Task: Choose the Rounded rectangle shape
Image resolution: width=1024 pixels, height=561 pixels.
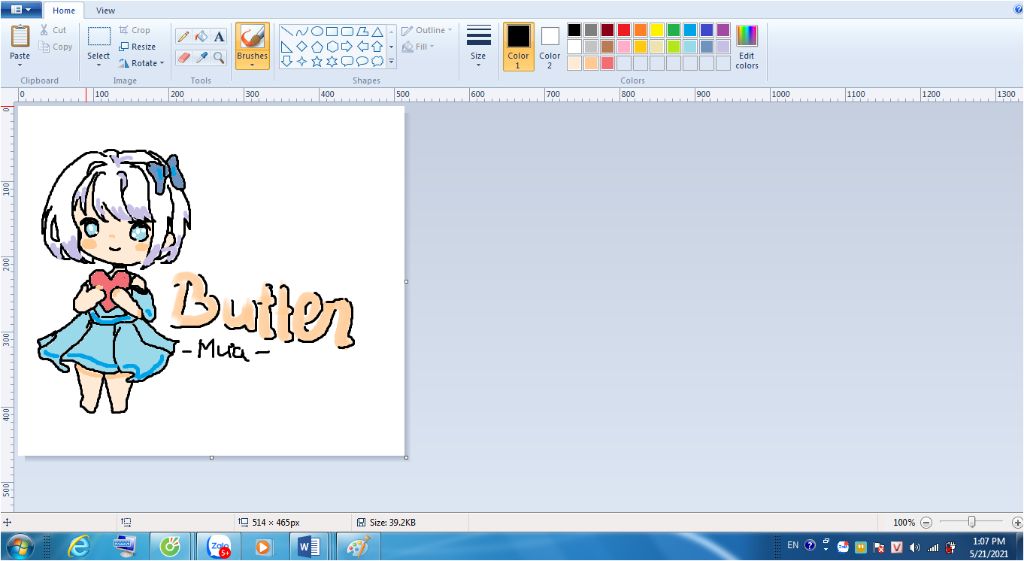Action: pyautogui.click(x=347, y=31)
